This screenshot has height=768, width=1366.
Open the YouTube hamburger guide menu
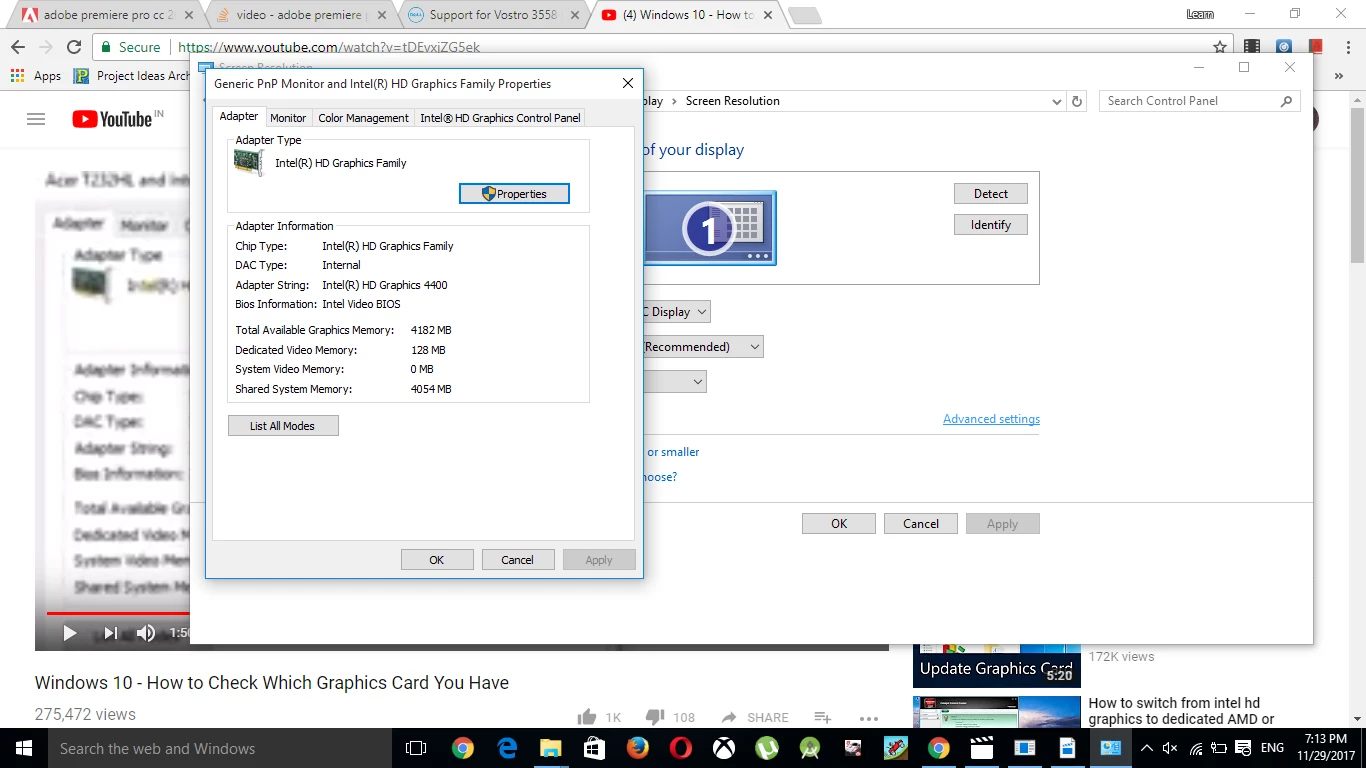[x=36, y=119]
